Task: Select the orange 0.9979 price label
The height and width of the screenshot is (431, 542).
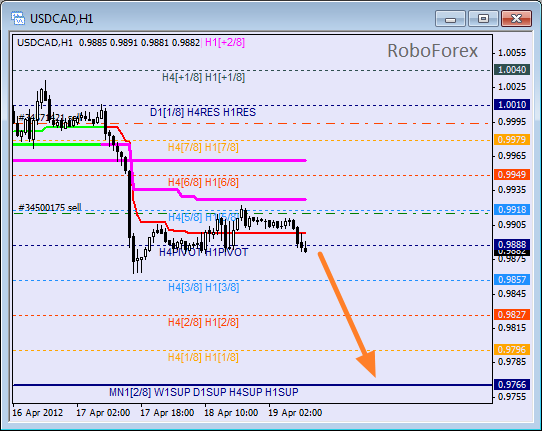Action: point(512,139)
